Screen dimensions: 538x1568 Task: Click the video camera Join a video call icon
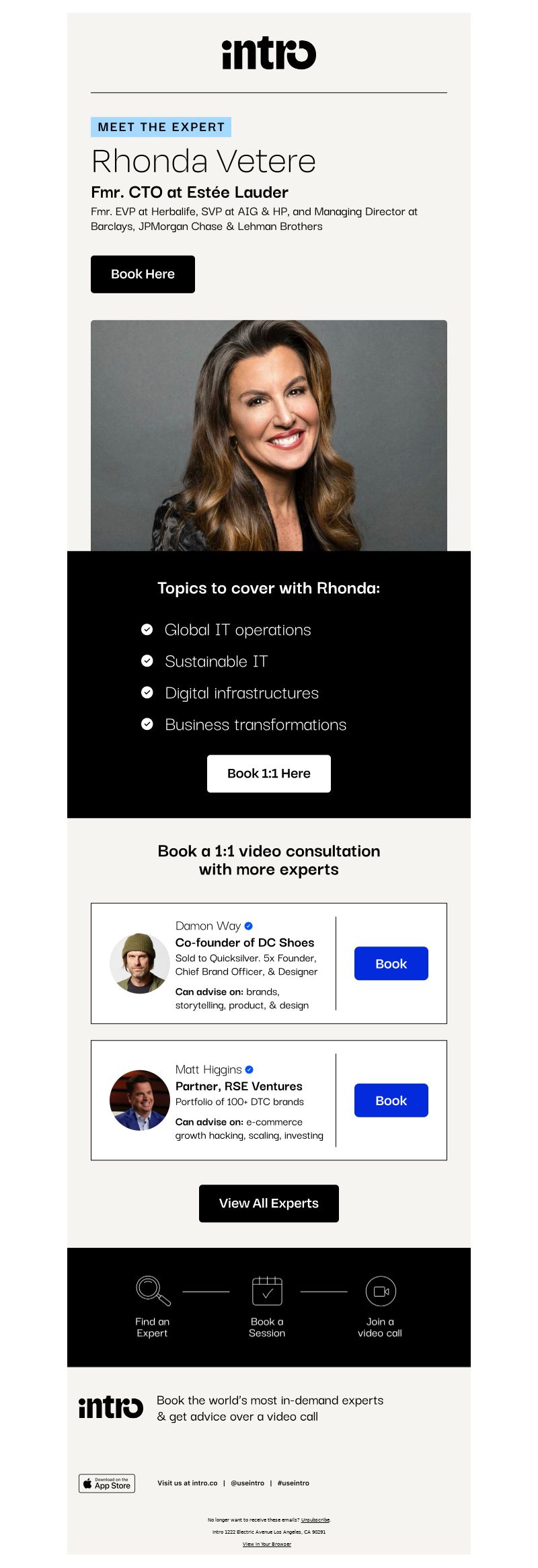381,1291
